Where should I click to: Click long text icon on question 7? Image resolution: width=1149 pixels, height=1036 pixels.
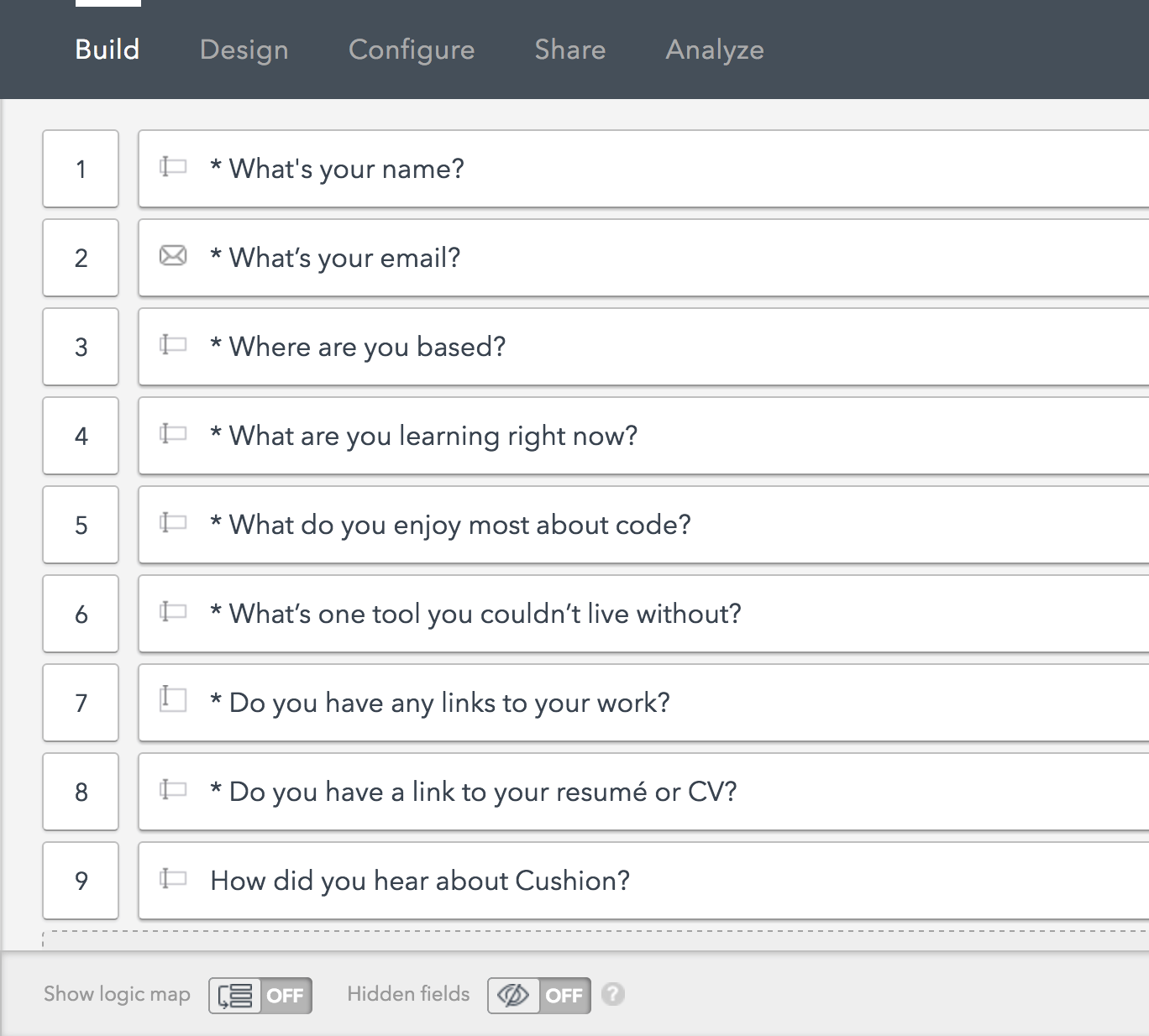(173, 699)
